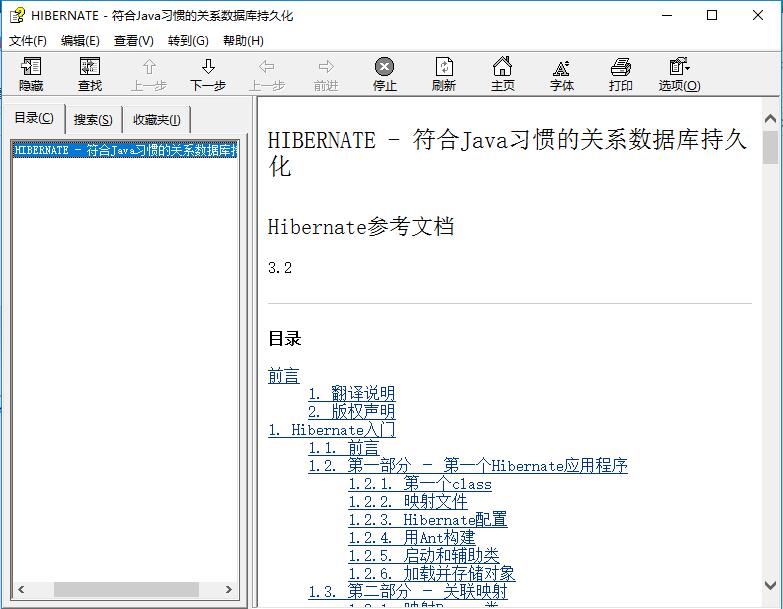Viewport: 783px width, 609px height.
Task: Open the 1.2.1. 第一个class link
Action: 420,484
